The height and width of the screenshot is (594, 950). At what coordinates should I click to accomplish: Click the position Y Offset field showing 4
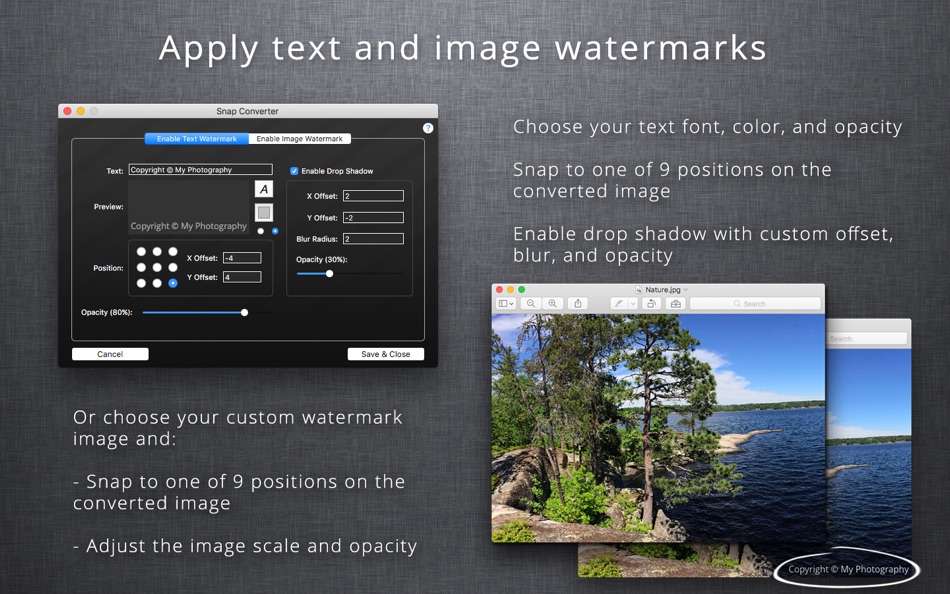pyautogui.click(x=242, y=277)
